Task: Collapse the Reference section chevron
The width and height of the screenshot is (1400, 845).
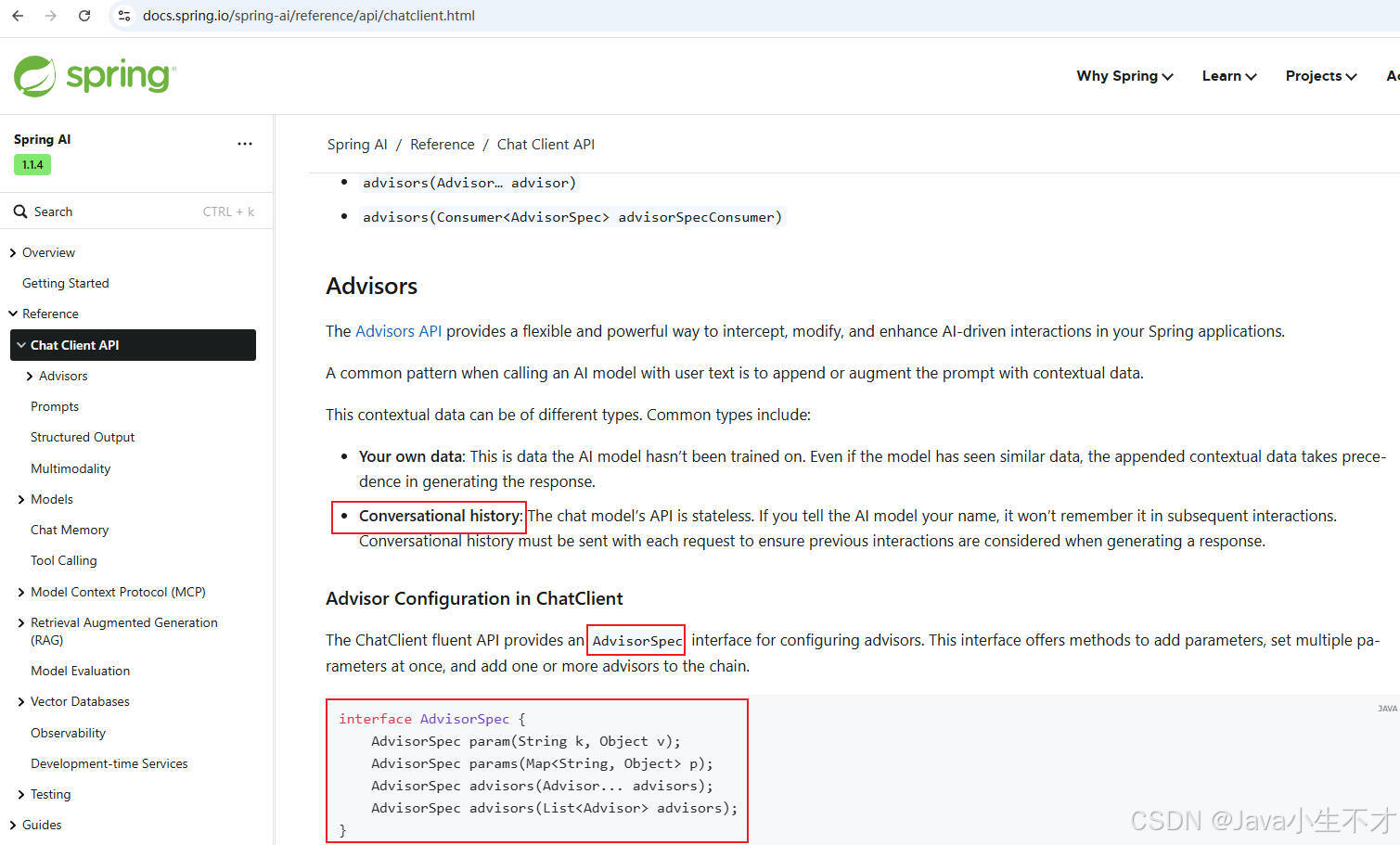Action: pos(13,314)
